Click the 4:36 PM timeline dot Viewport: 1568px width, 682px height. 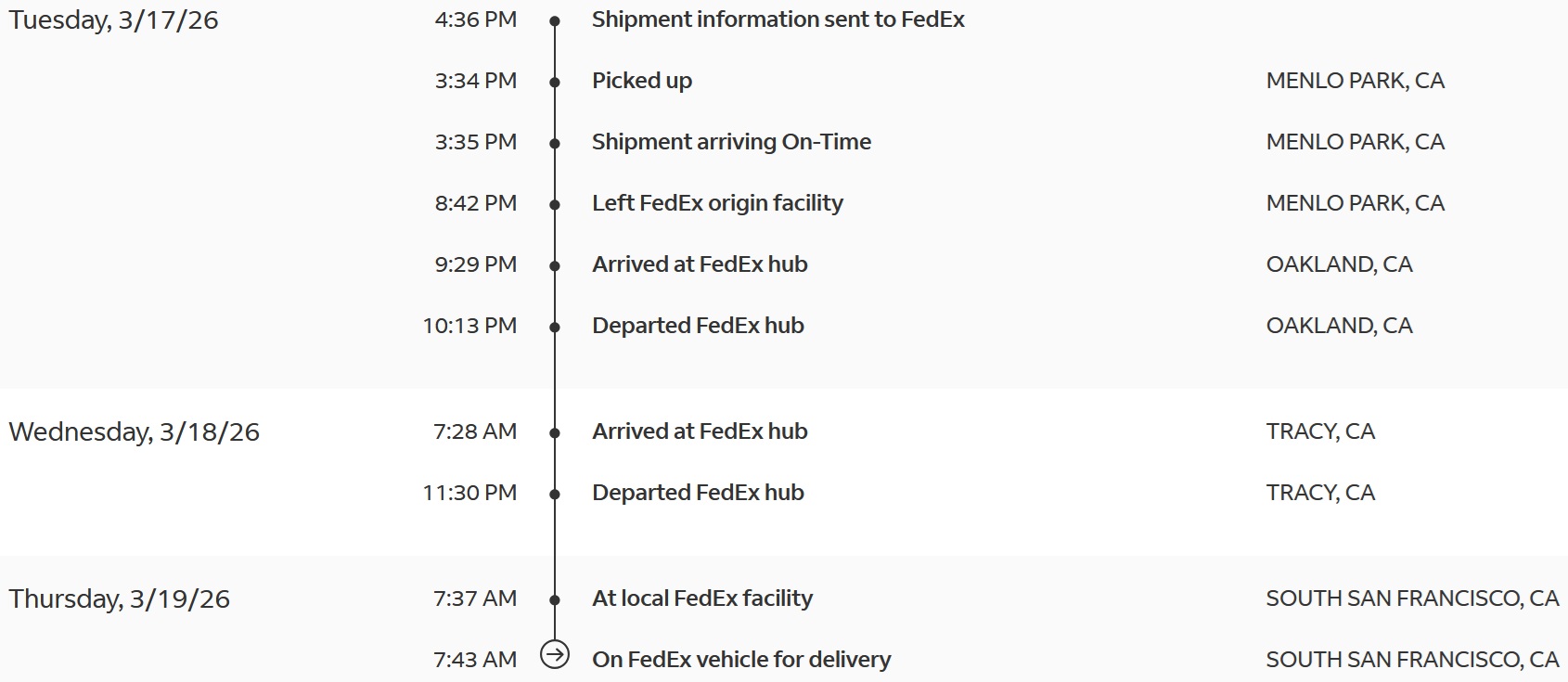click(555, 20)
